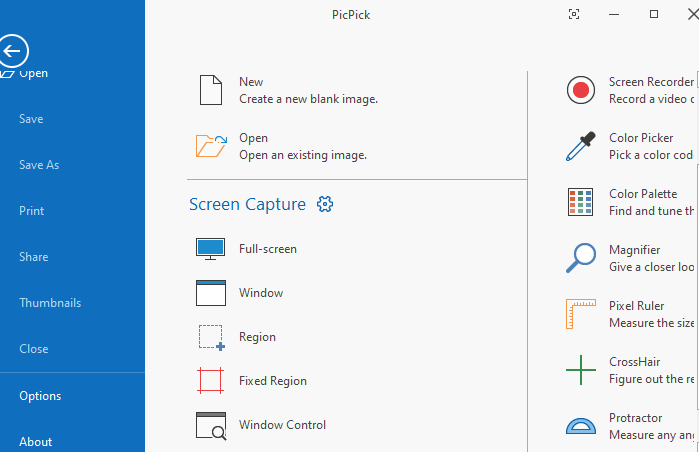Select Save As in the sidebar
699x452 pixels.
(x=39, y=165)
